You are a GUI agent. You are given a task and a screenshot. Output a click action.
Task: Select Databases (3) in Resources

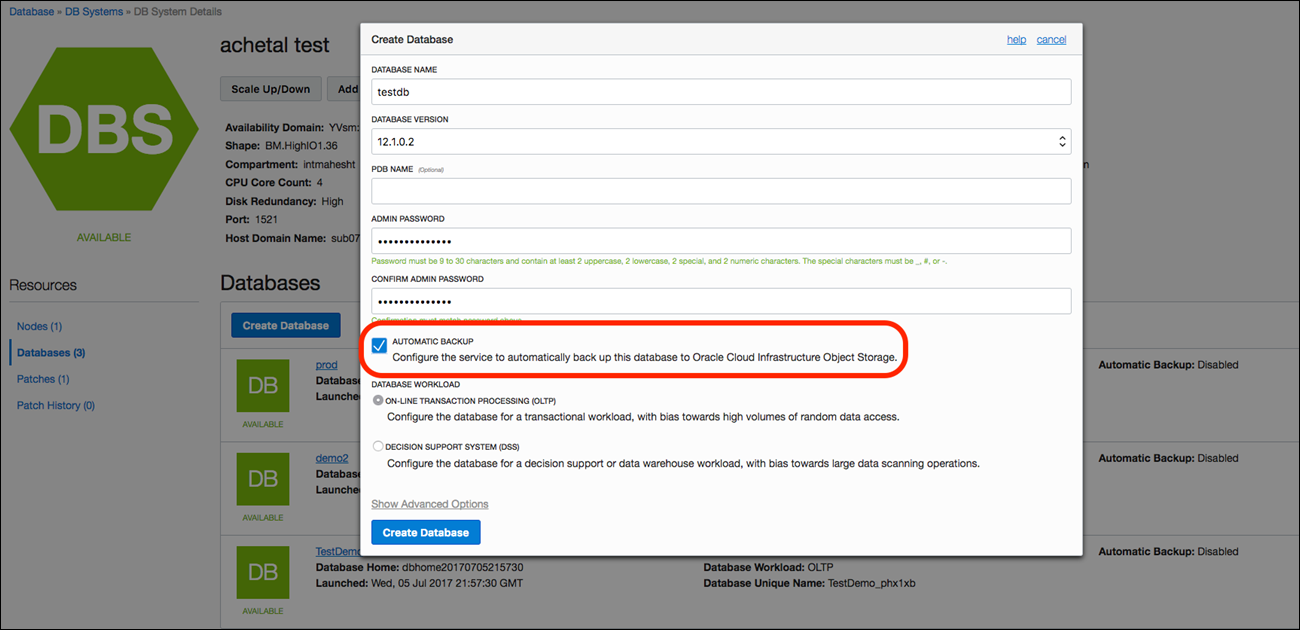(x=51, y=352)
